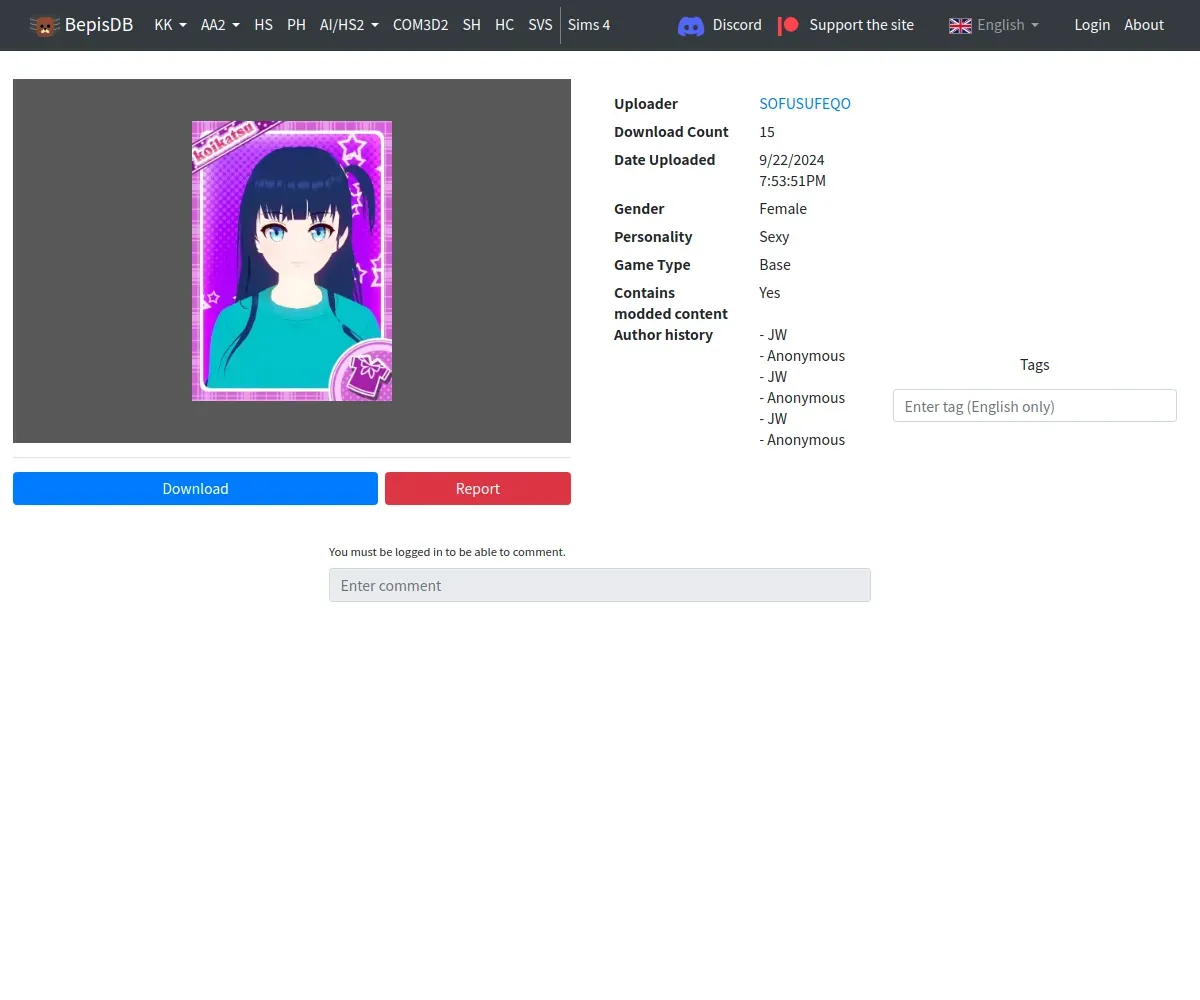Select the Personality value Sexy

pos(774,237)
